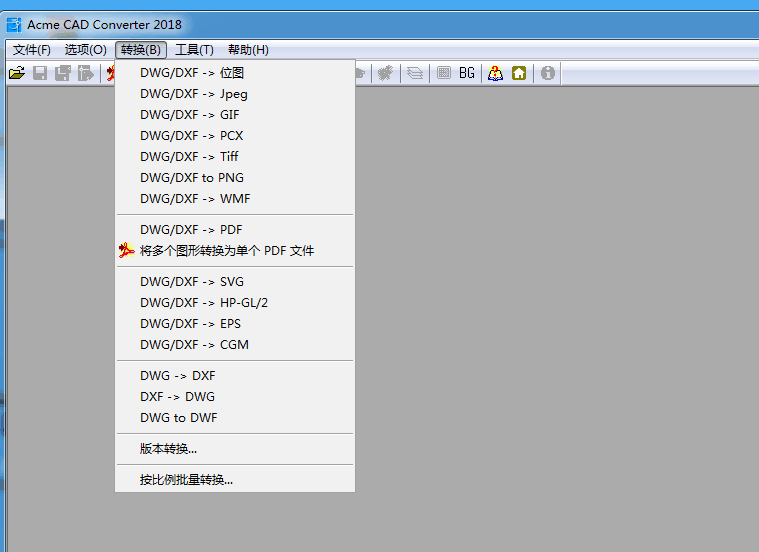Choose DWG -> DXF conversion
759x552 pixels.
[235, 376]
